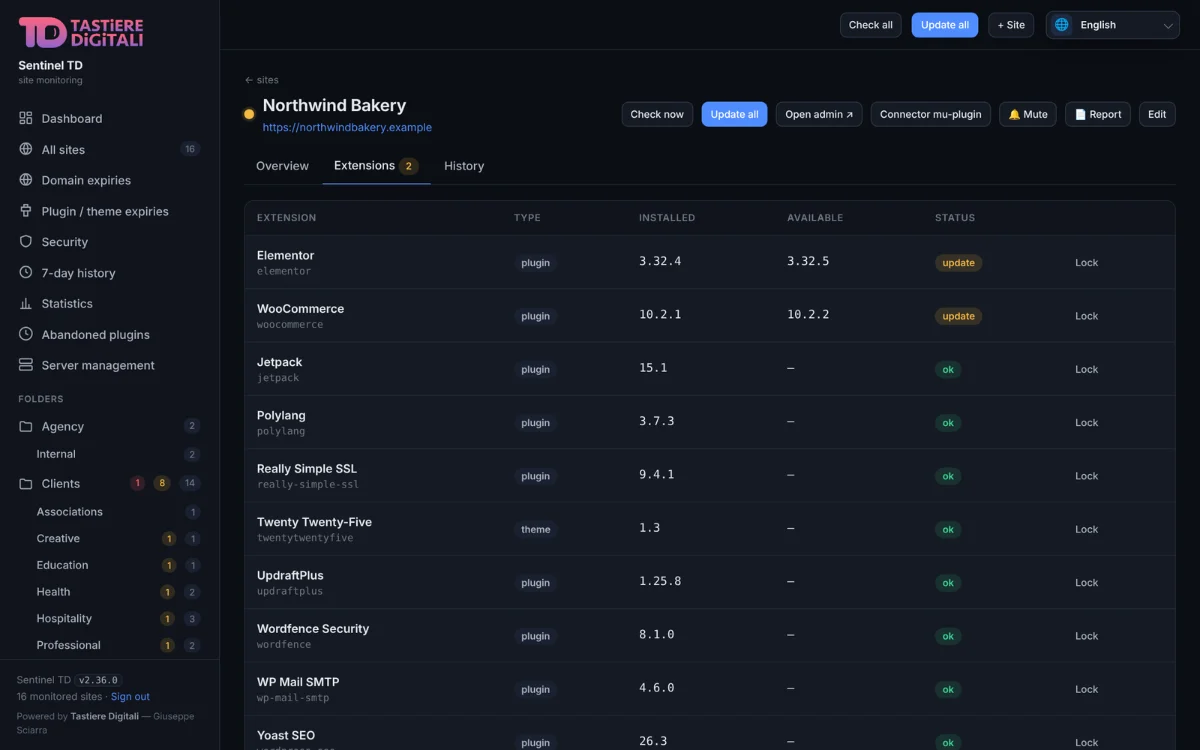Click the globe icon in language selector
The width and height of the screenshot is (1200, 750).
1062,25
